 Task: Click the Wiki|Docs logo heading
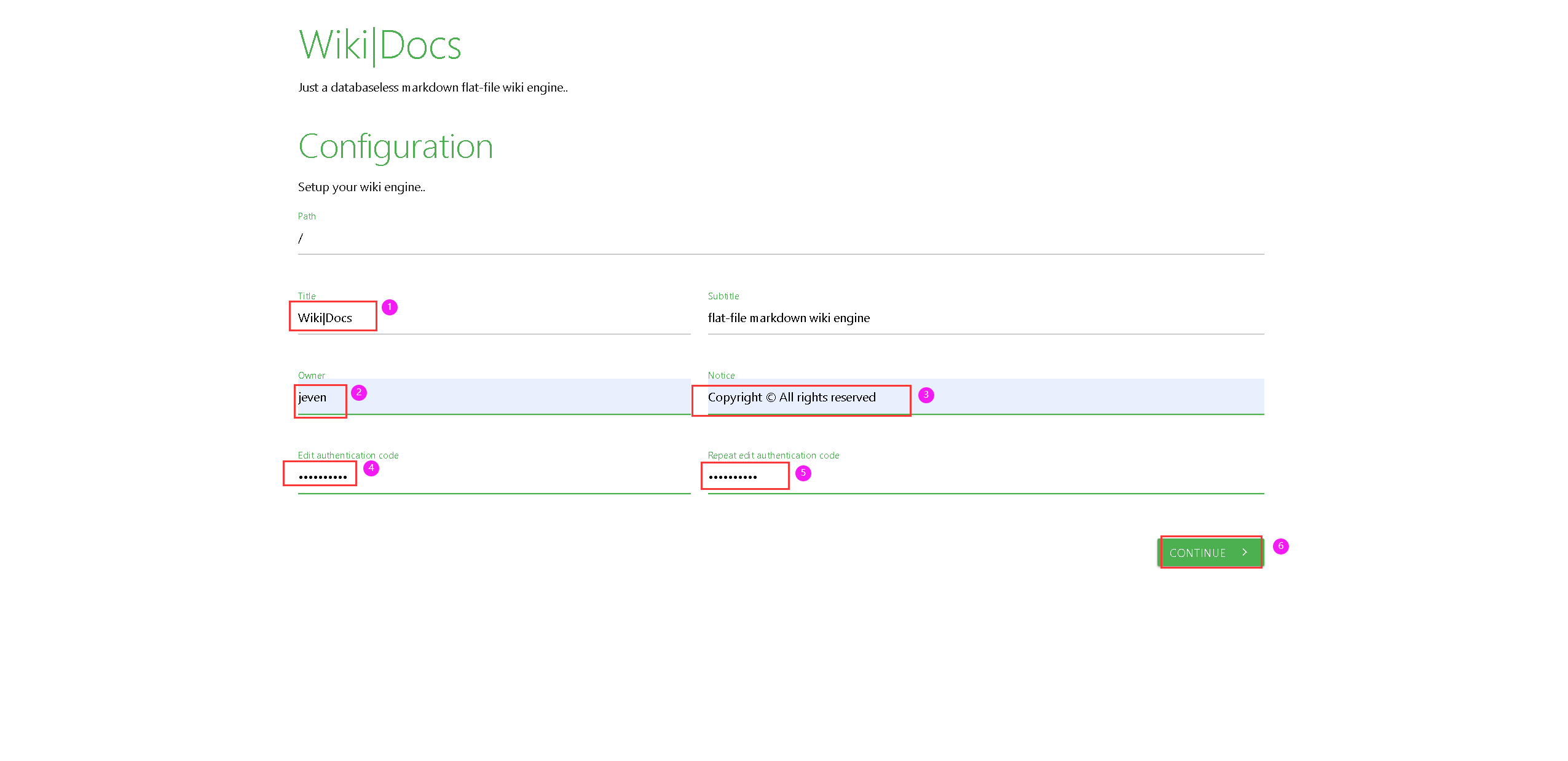379,45
